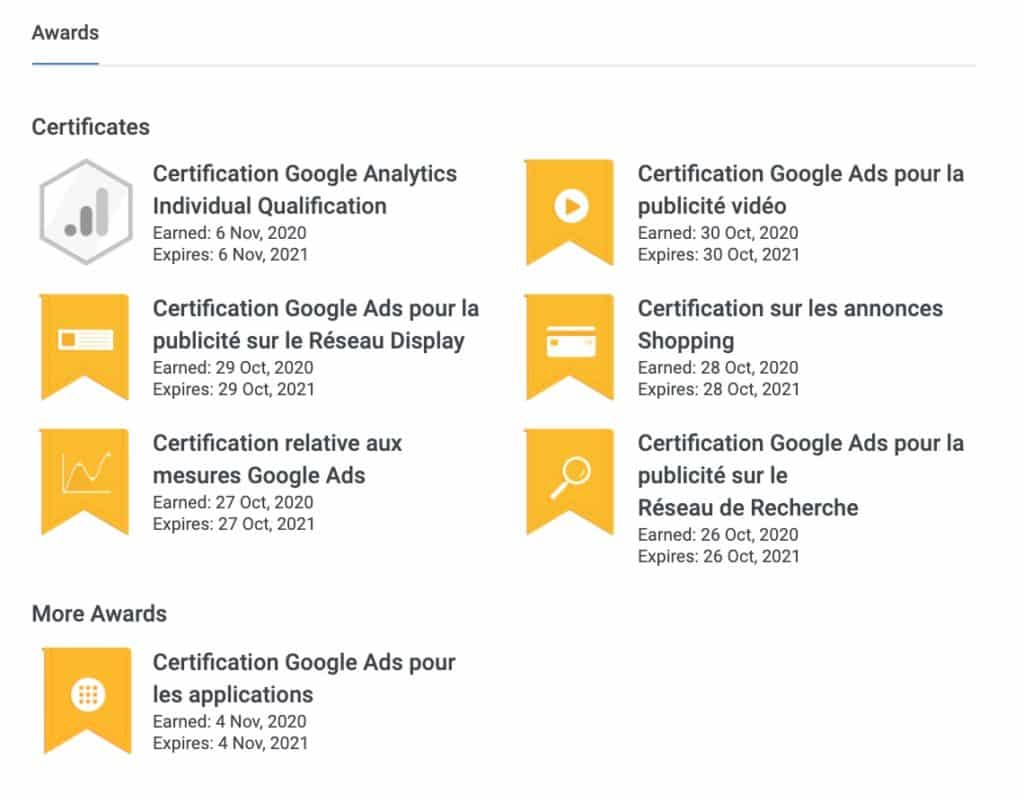
Task: Click 'Expires: 29 Oct, 2021' text
Action: point(233,389)
